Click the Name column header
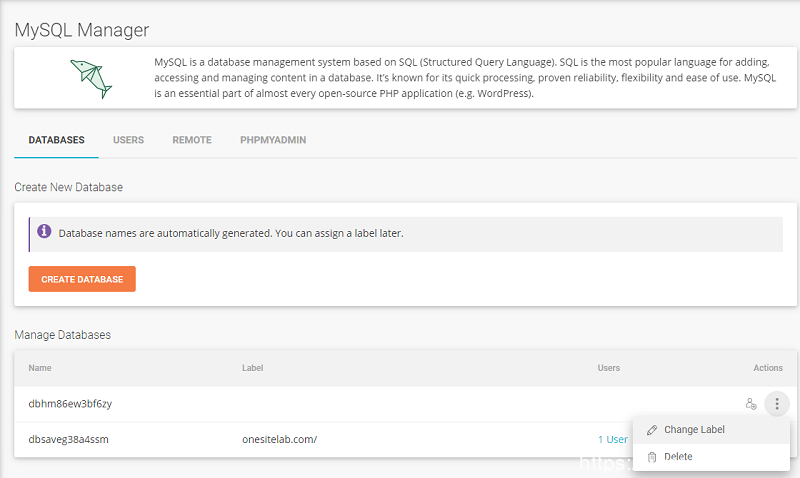The image size is (800, 478). tap(40, 368)
